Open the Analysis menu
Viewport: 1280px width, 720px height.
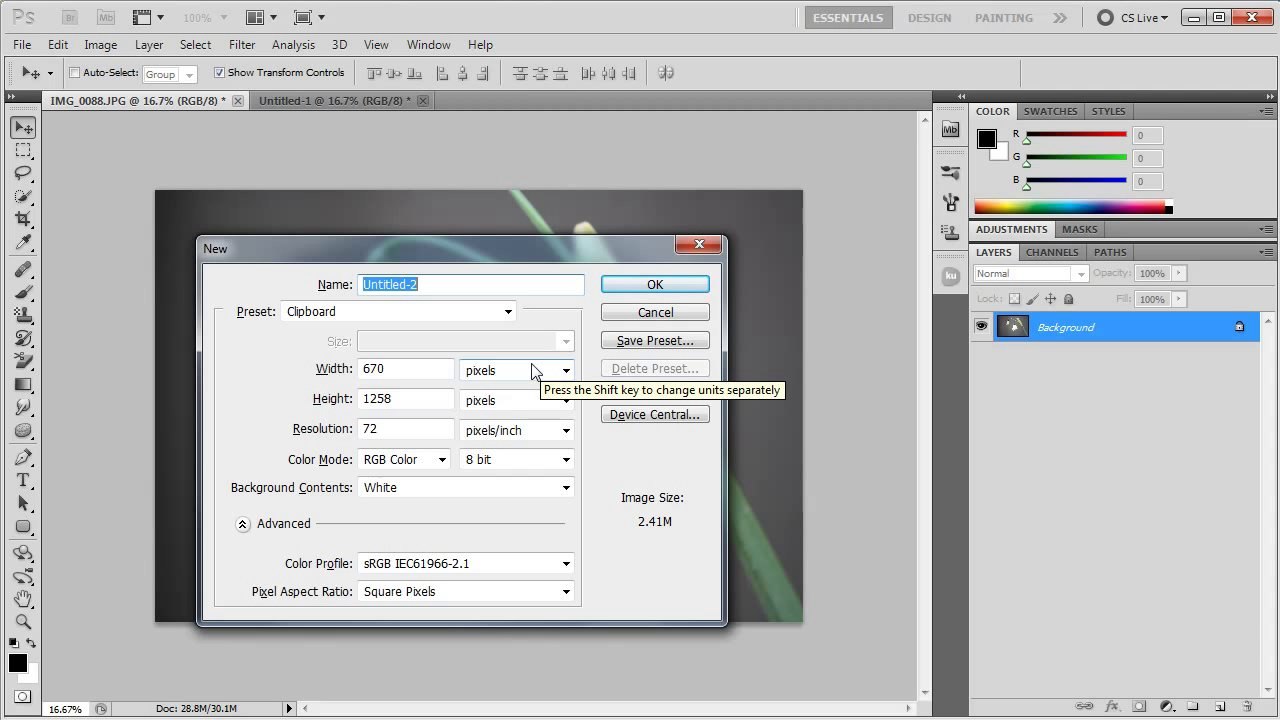click(293, 45)
